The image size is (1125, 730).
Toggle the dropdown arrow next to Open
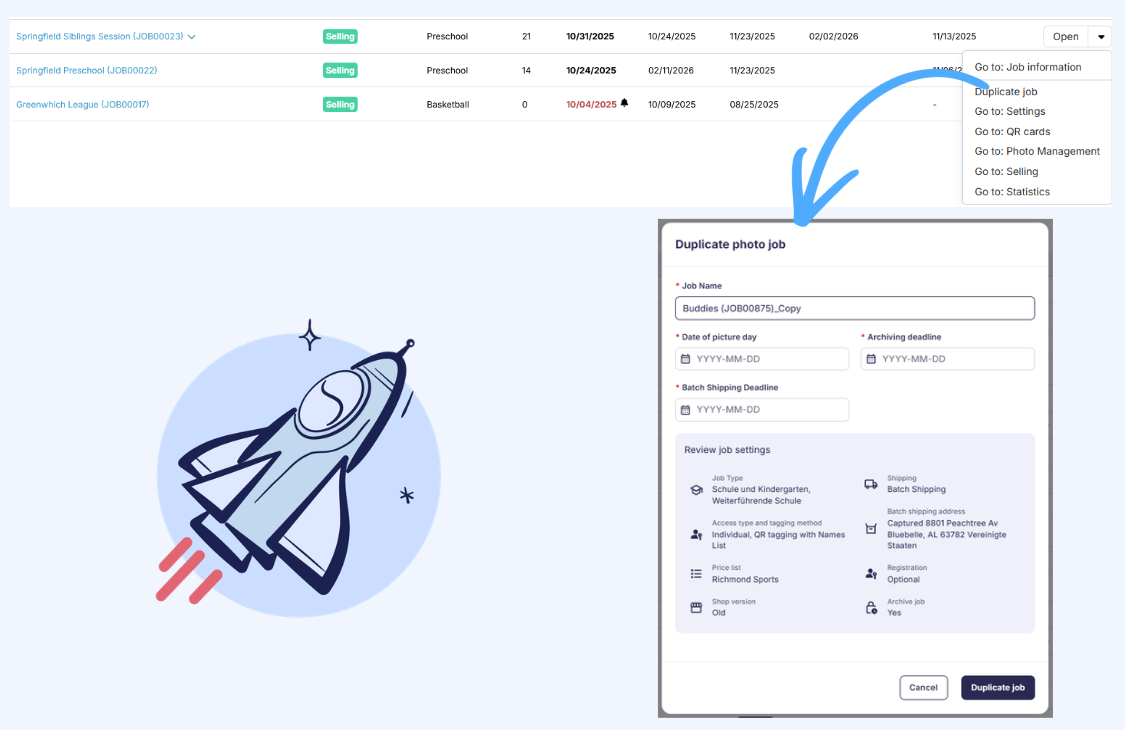click(x=1101, y=37)
